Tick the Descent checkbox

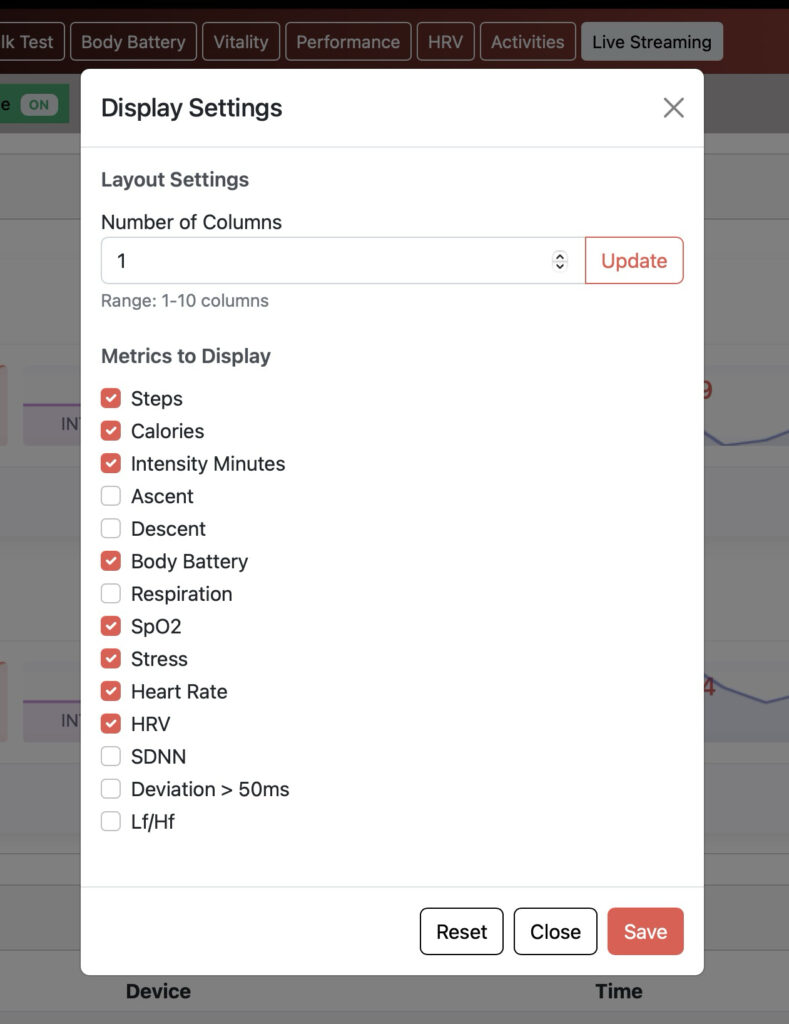tap(111, 528)
